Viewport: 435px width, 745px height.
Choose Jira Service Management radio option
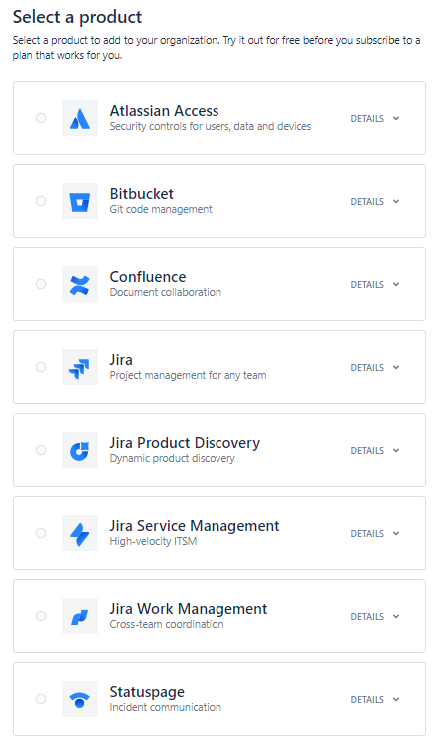click(x=41, y=533)
